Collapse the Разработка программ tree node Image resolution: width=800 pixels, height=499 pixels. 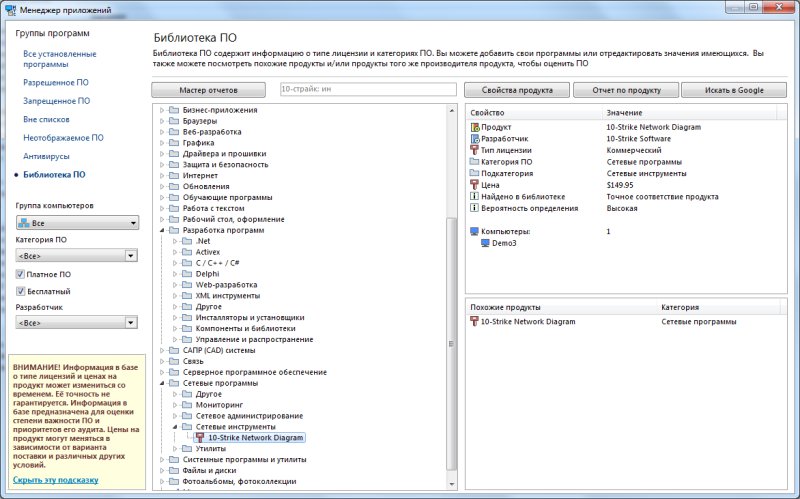(x=162, y=230)
